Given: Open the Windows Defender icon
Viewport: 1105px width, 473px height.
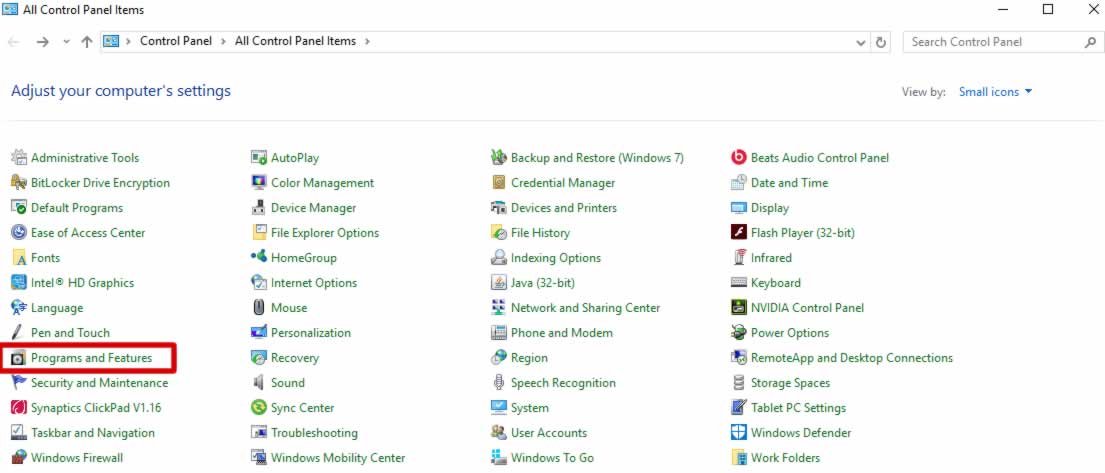Looking at the screenshot, I should [739, 433].
